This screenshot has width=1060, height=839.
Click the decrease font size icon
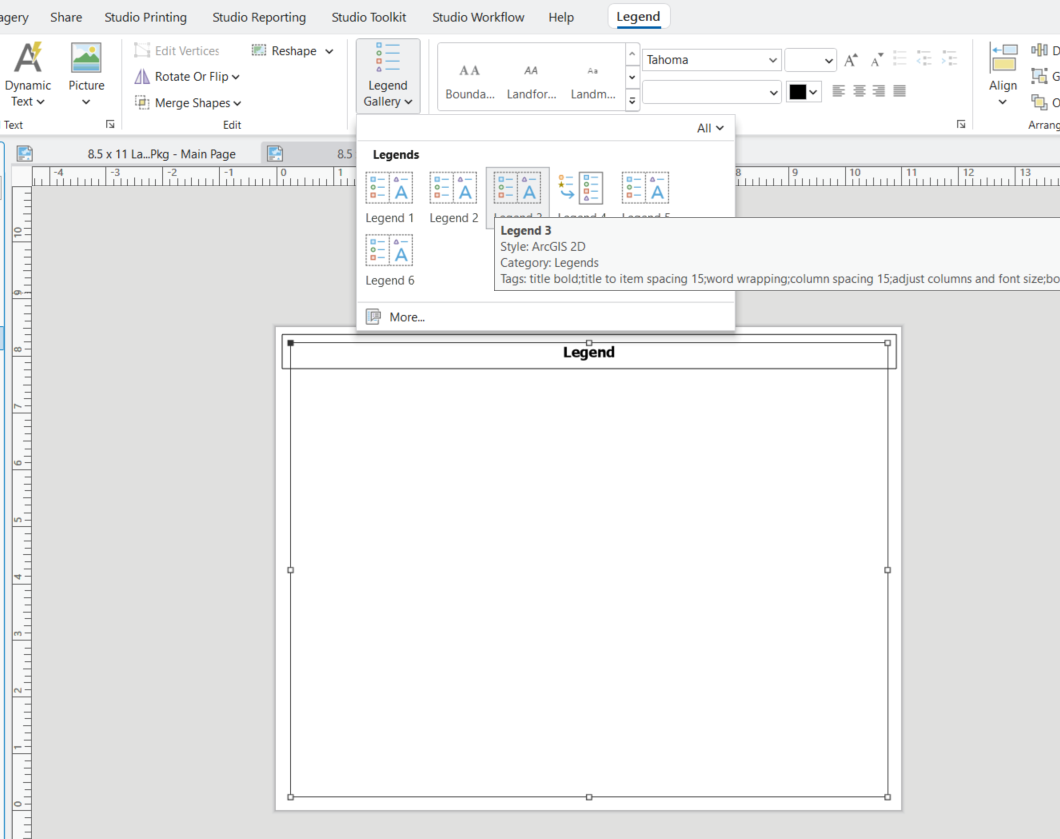(876, 60)
